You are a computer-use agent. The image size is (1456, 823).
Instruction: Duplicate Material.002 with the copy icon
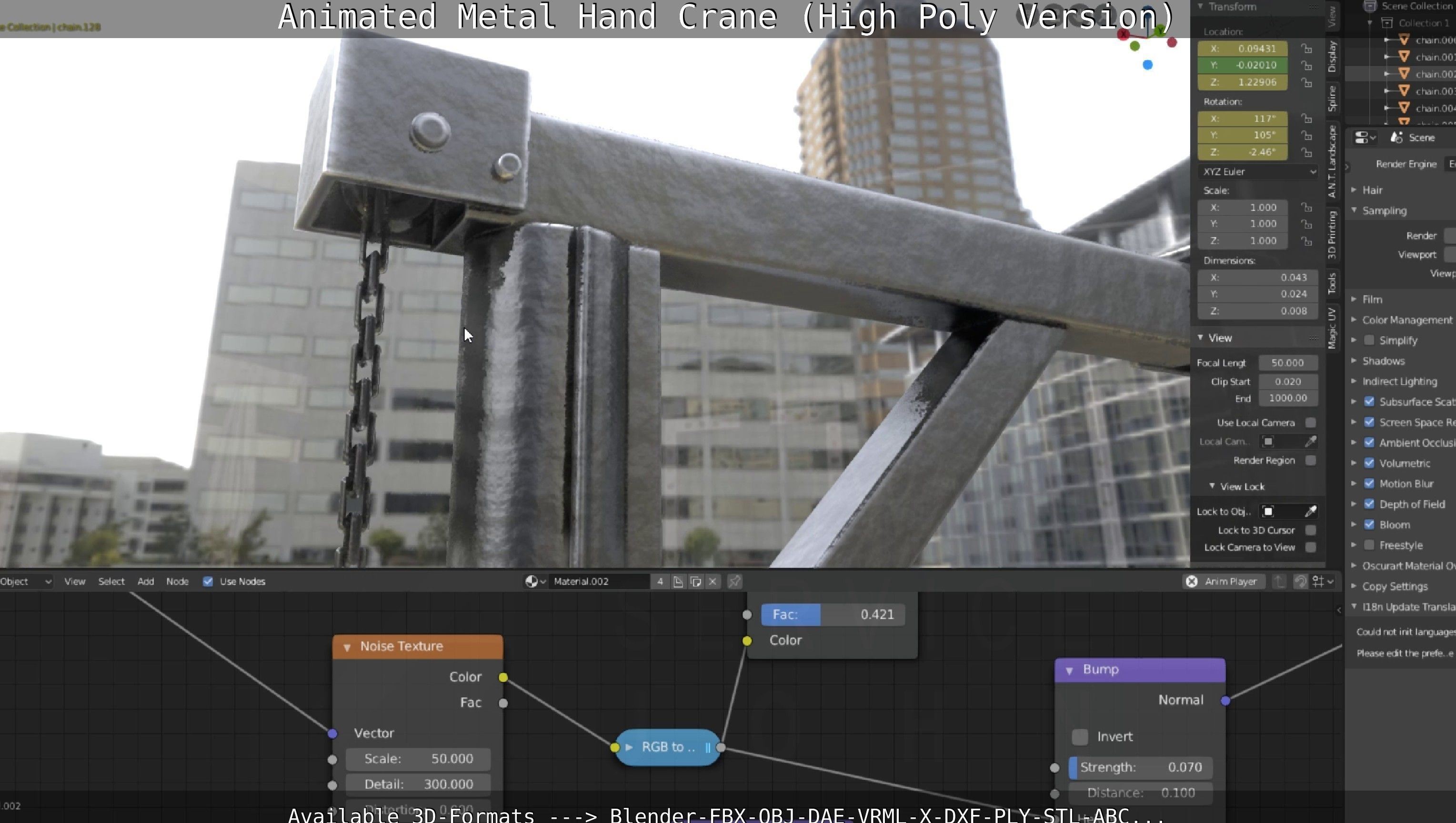[696, 582]
